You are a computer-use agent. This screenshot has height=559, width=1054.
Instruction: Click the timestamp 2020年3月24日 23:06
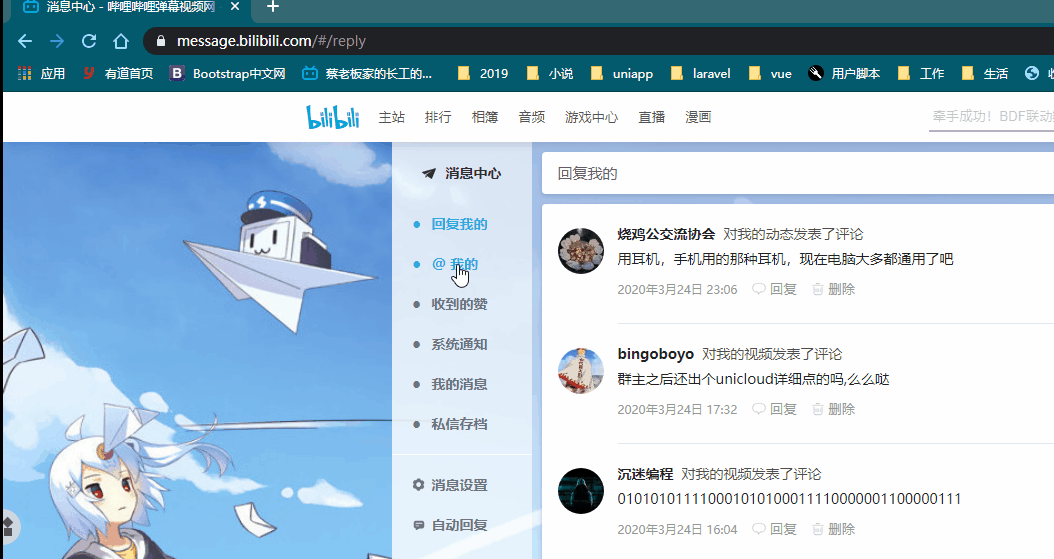pos(678,290)
